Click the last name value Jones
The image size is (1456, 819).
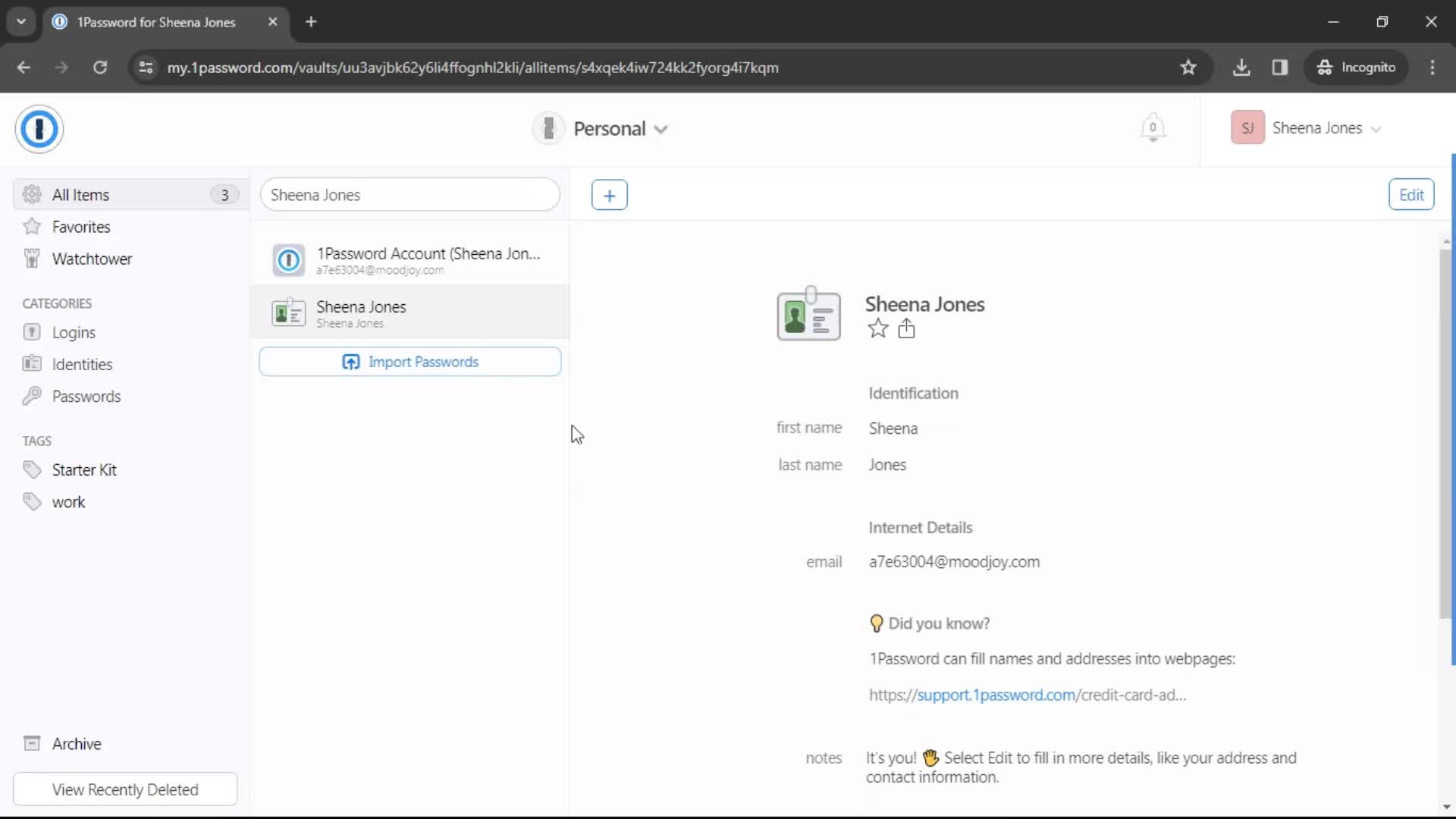click(887, 465)
